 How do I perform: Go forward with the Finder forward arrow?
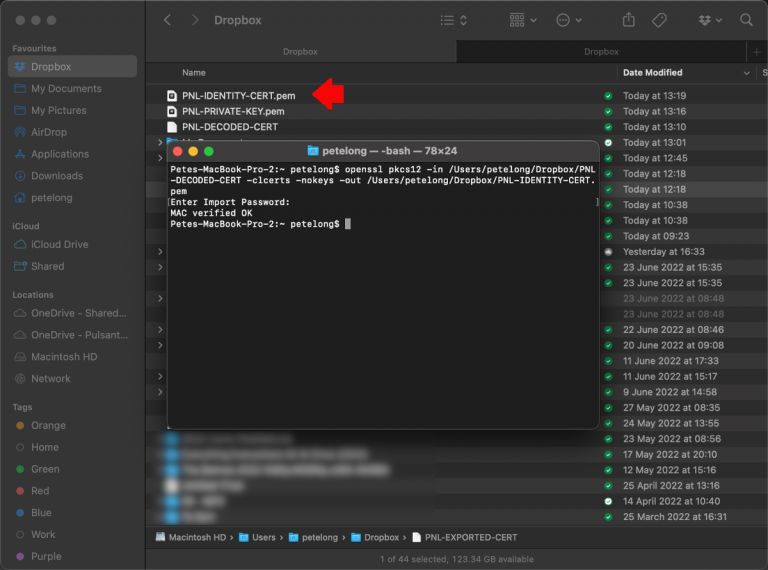point(195,20)
